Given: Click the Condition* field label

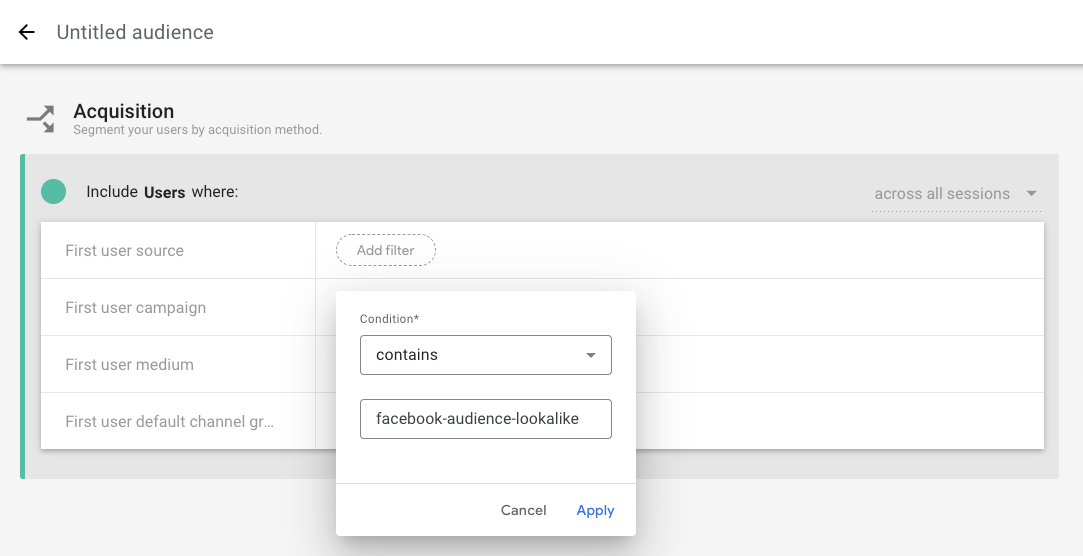Looking at the screenshot, I should [x=389, y=319].
